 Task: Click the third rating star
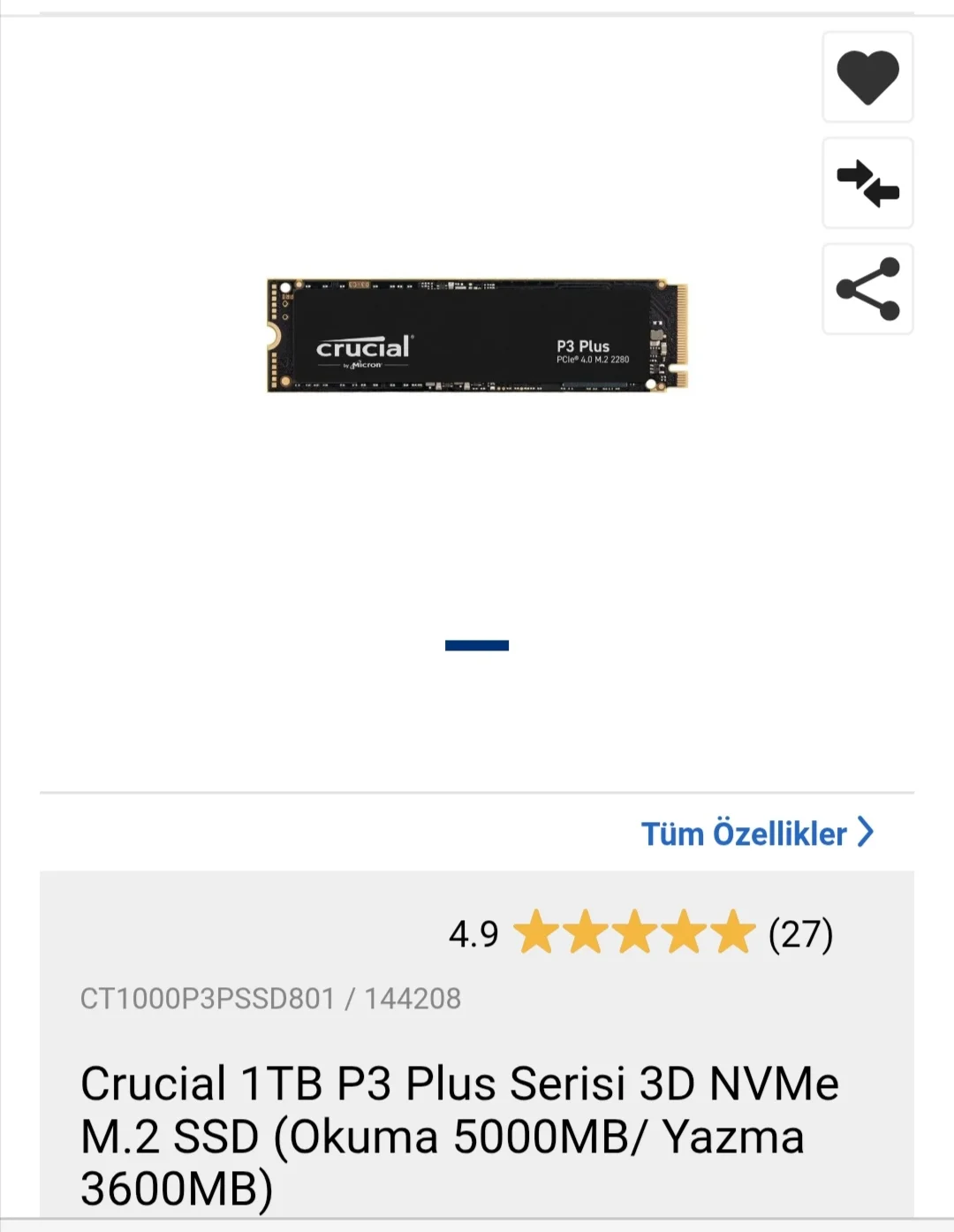click(x=635, y=932)
